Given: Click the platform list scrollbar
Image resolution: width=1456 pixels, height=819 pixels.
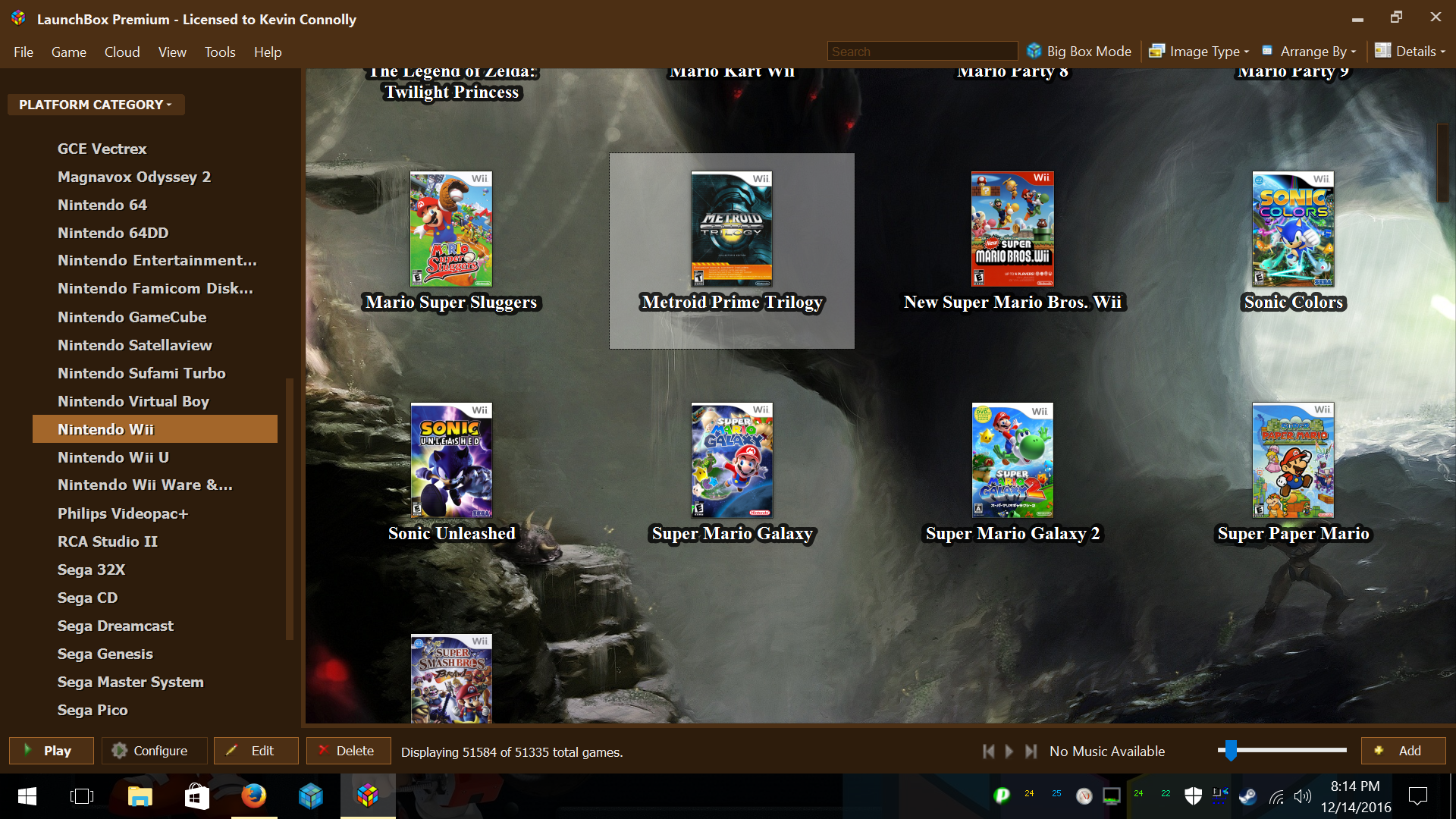Looking at the screenshot, I should (x=289, y=508).
